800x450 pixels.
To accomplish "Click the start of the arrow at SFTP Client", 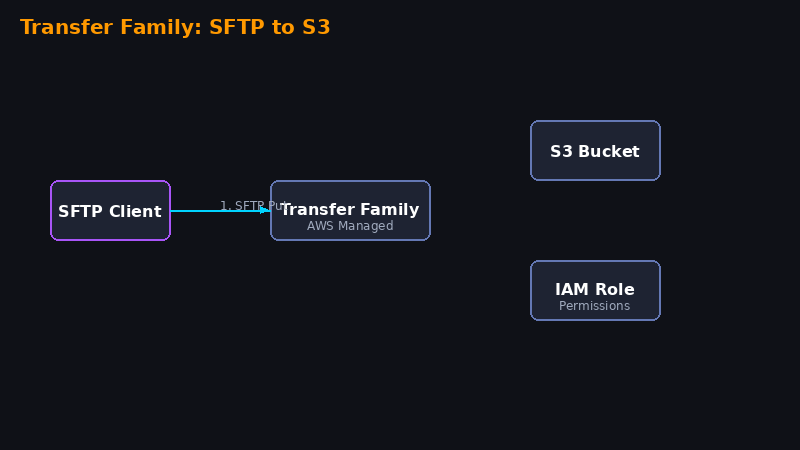I will point(172,211).
